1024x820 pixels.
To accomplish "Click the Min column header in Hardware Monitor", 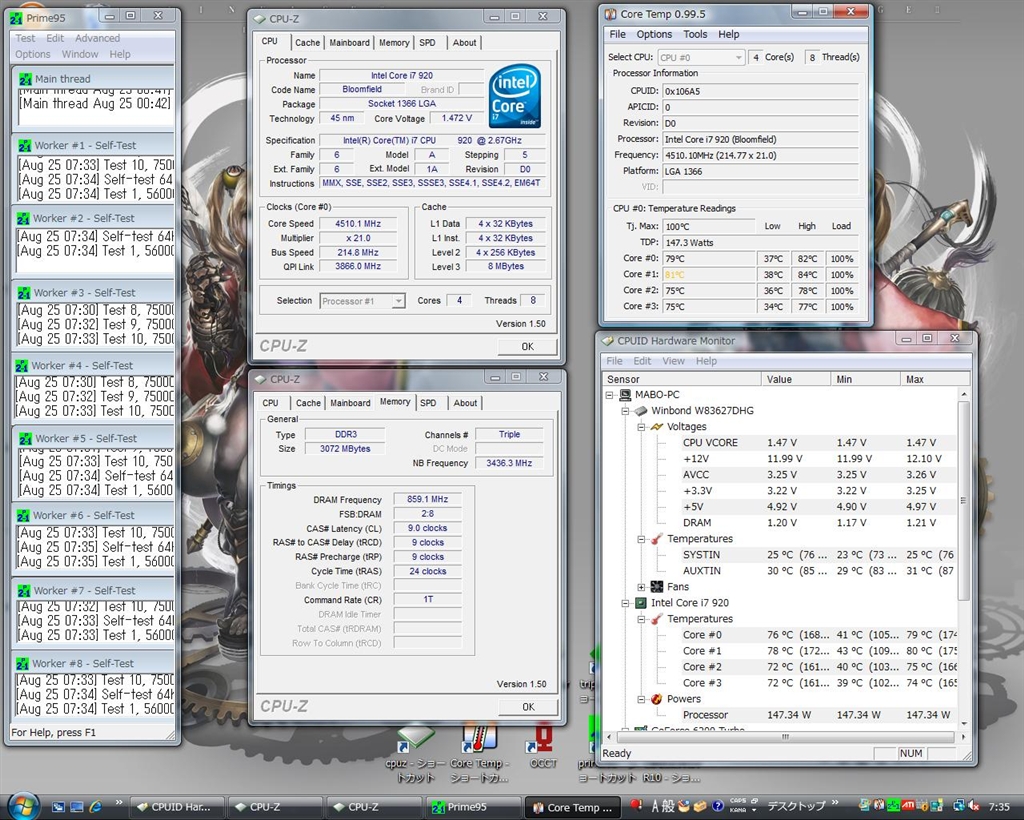I will (x=865, y=379).
